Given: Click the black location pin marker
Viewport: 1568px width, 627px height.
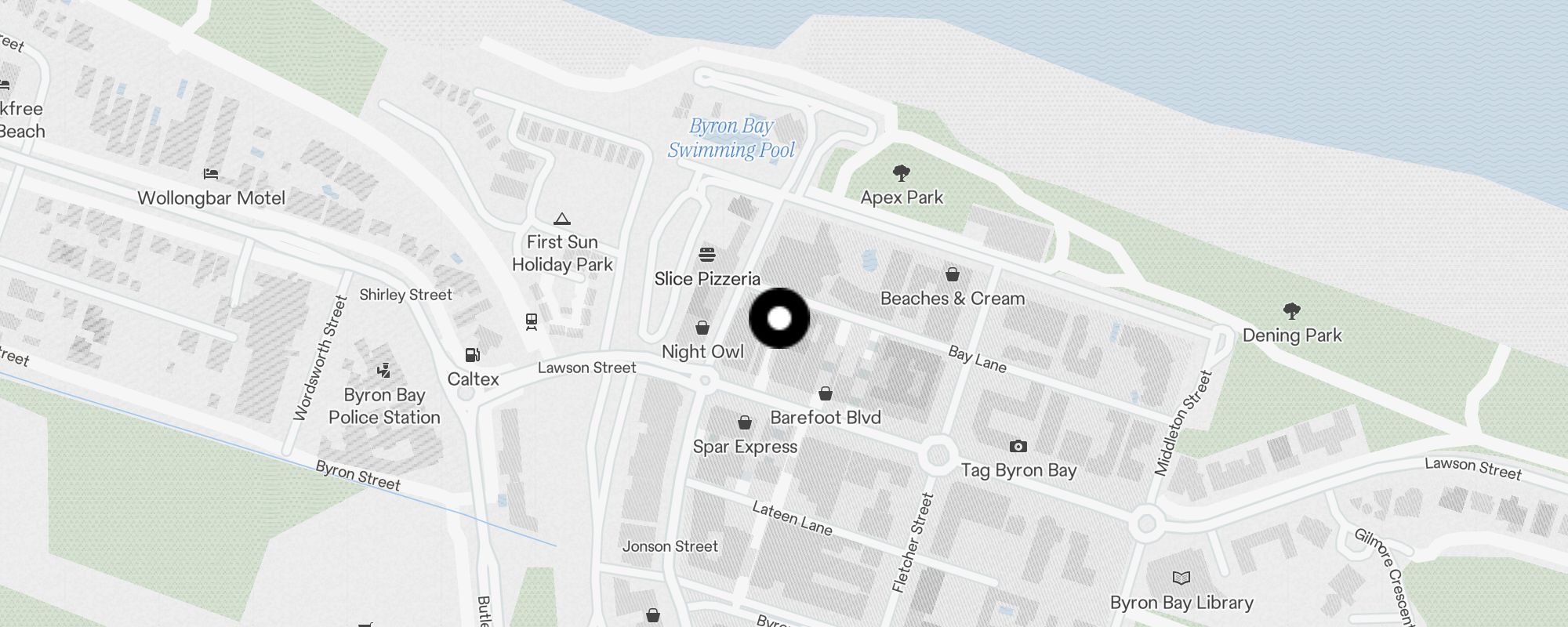Looking at the screenshot, I should click(x=779, y=318).
